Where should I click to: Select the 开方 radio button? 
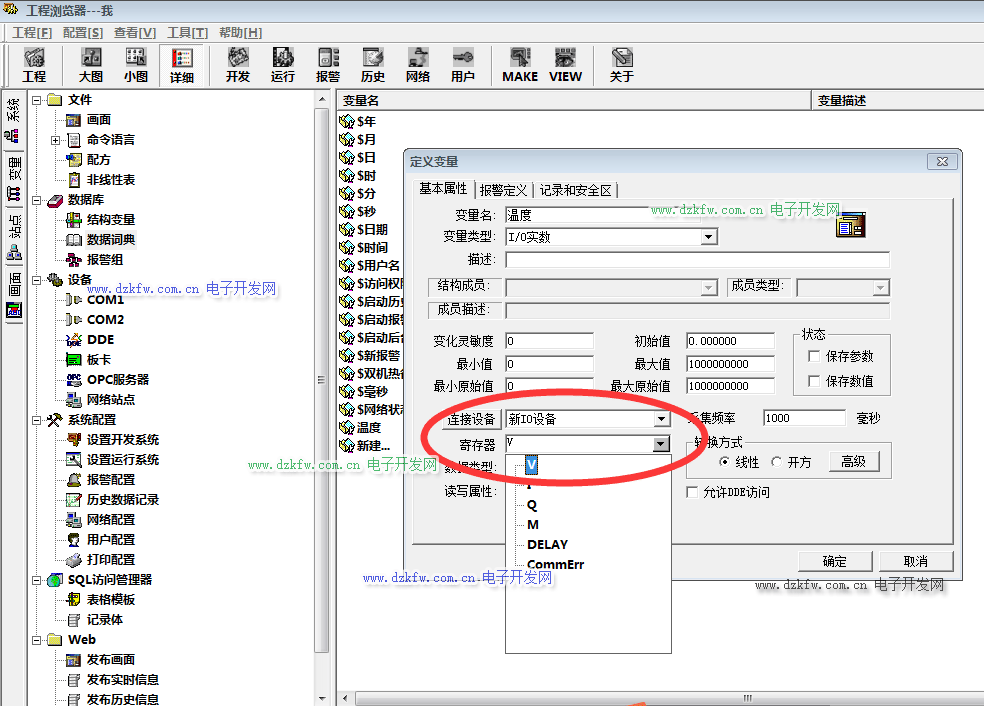777,462
